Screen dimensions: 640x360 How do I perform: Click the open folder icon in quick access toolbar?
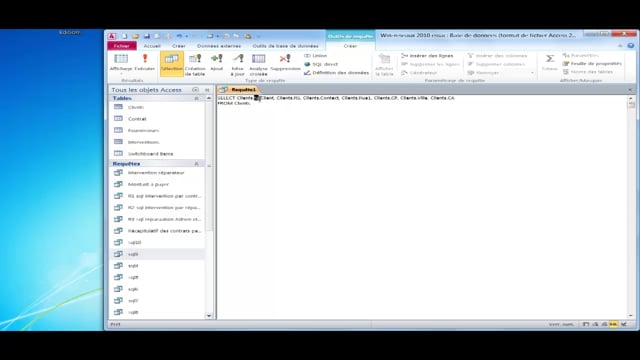136,36
